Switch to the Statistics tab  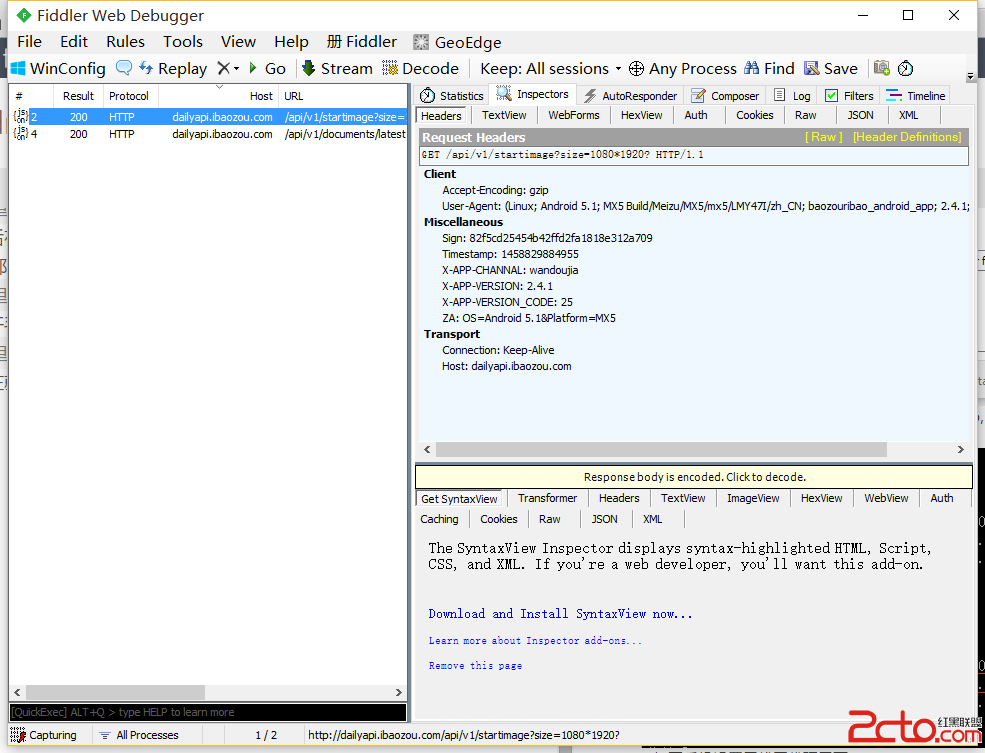click(452, 95)
